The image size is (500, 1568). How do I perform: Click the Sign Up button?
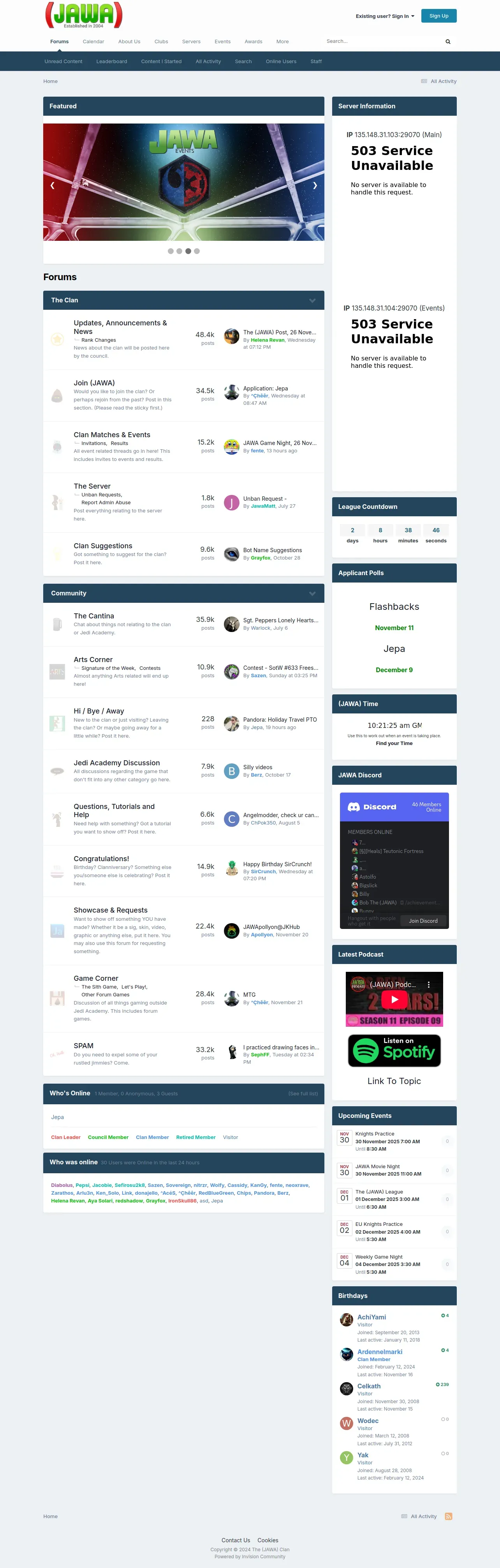coord(438,16)
